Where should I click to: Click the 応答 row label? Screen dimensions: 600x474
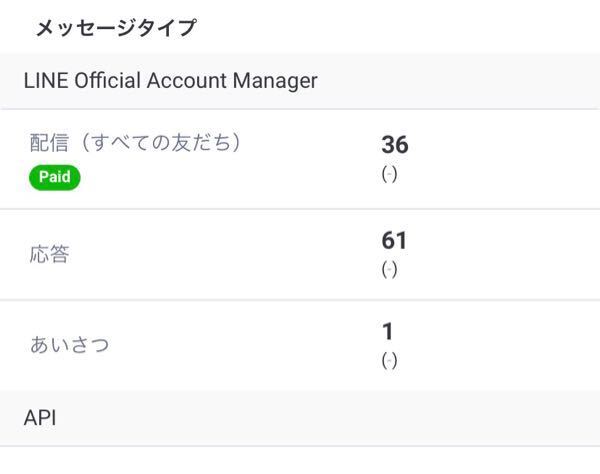49,254
